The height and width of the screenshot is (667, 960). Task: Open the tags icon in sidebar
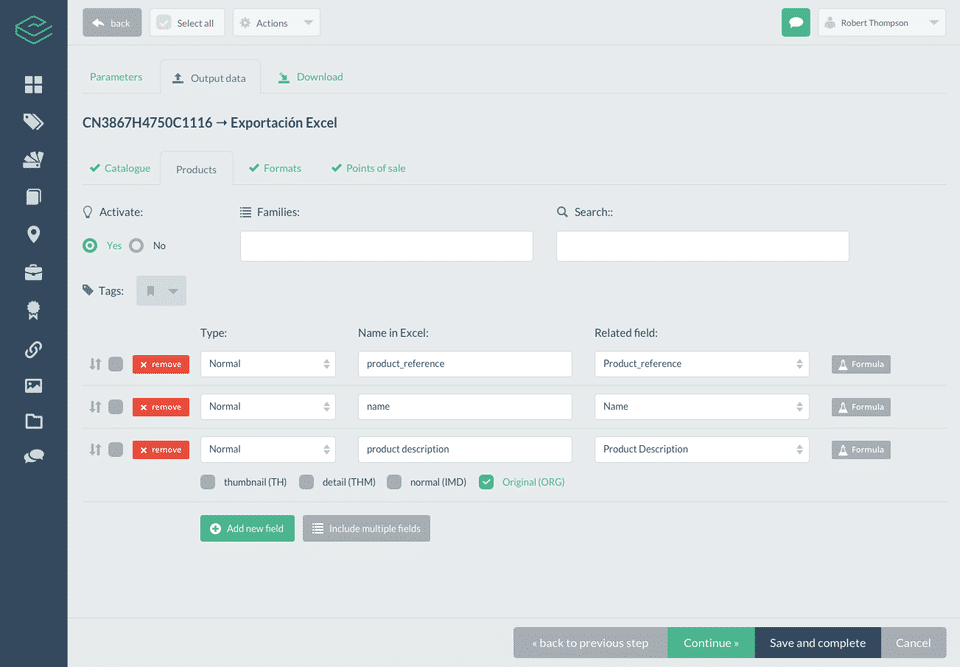coord(34,122)
